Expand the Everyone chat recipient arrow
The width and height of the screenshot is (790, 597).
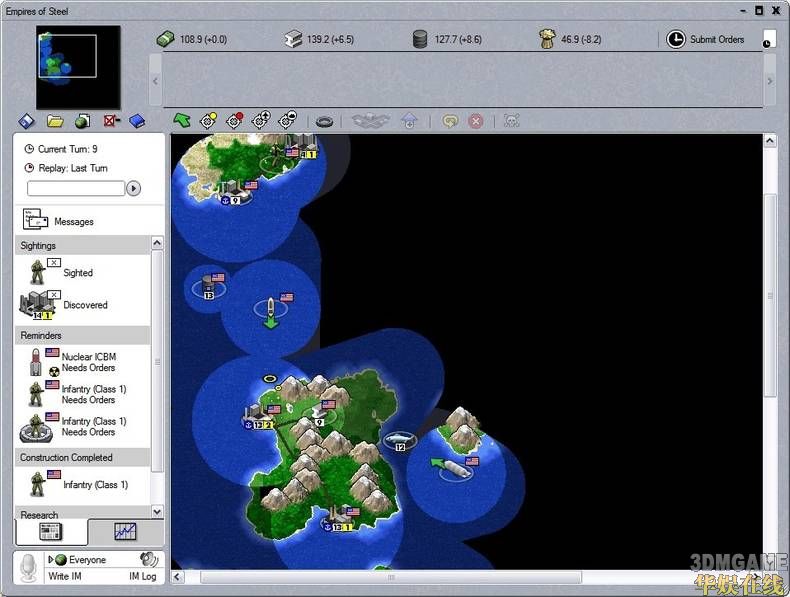click(50, 560)
